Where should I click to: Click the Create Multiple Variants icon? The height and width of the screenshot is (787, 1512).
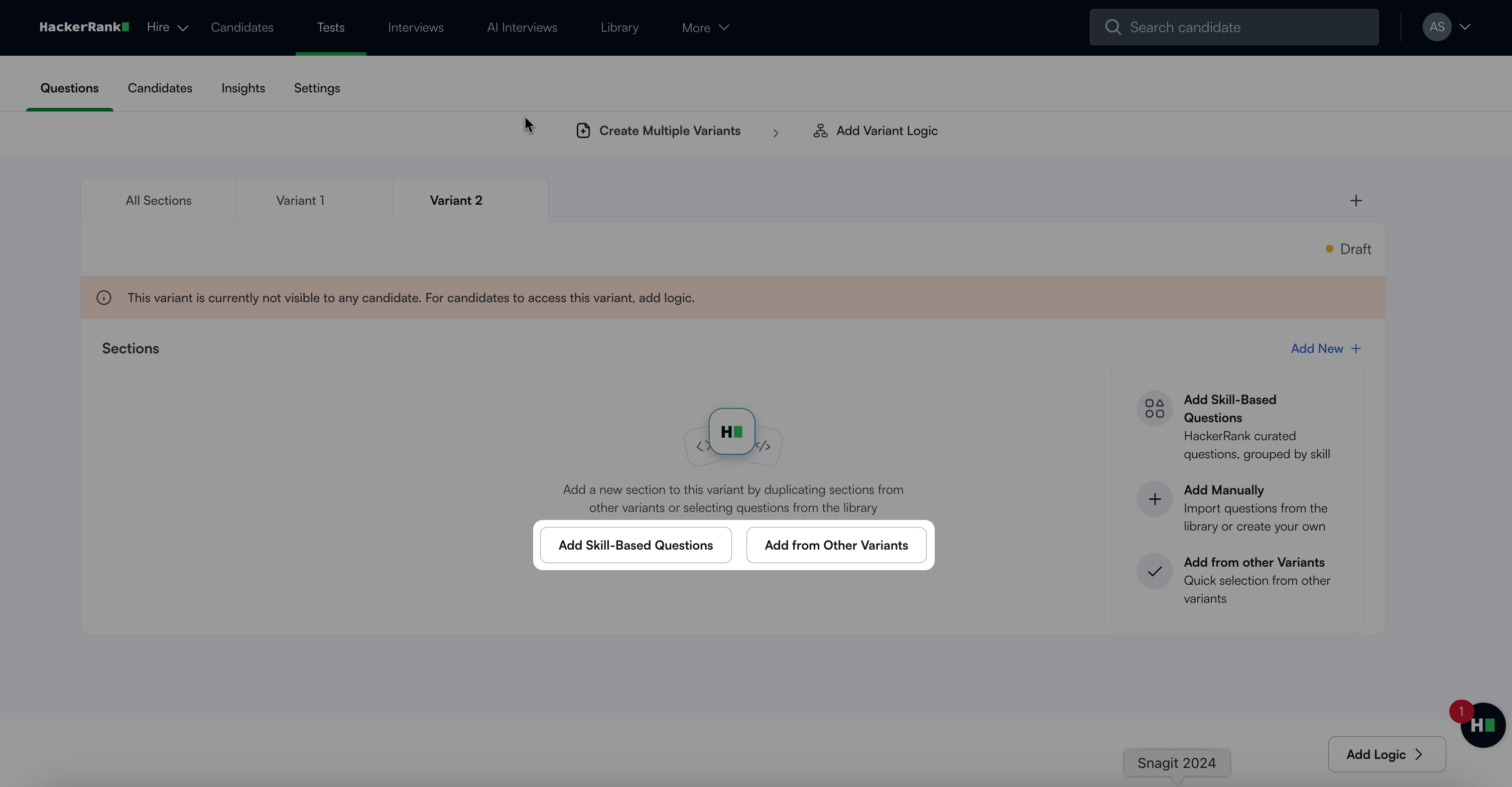[x=583, y=131]
